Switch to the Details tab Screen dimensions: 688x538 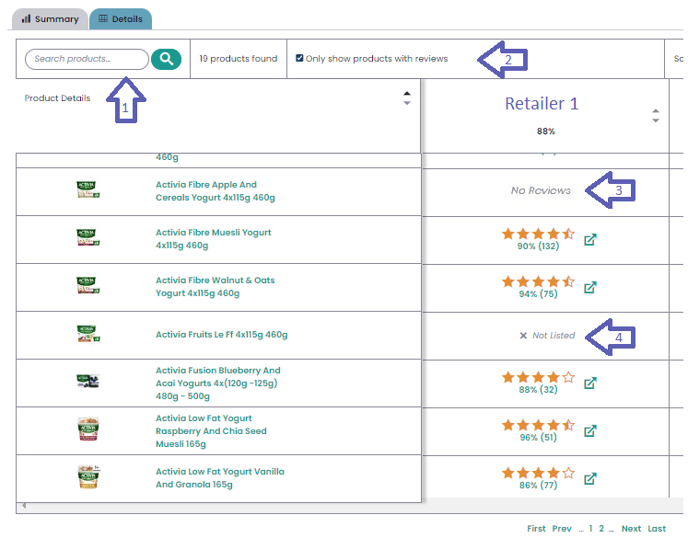(121, 19)
